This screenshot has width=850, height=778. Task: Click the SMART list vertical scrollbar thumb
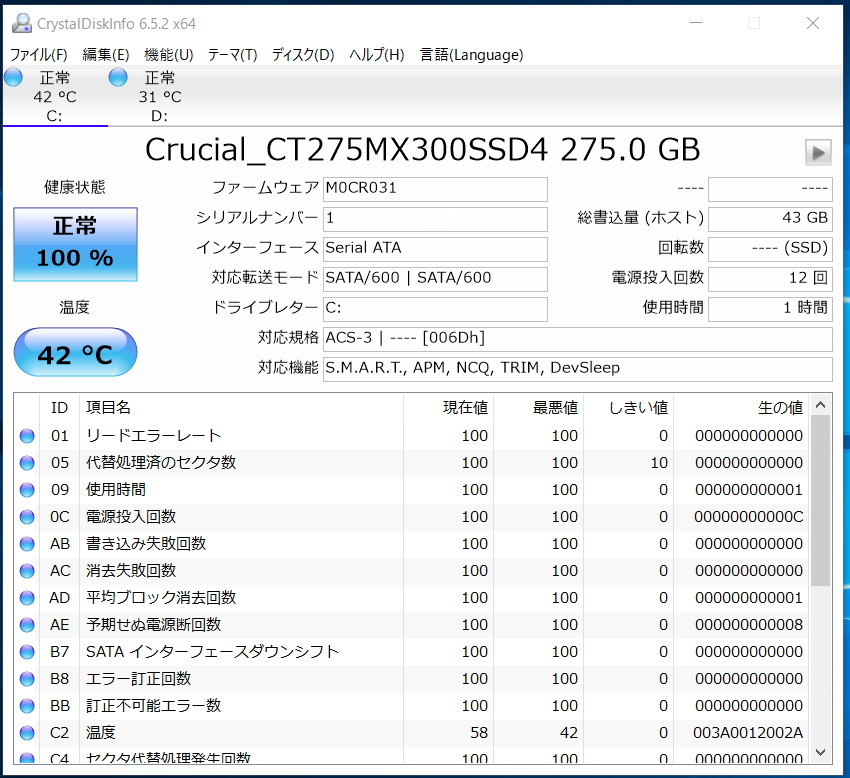(x=821, y=500)
